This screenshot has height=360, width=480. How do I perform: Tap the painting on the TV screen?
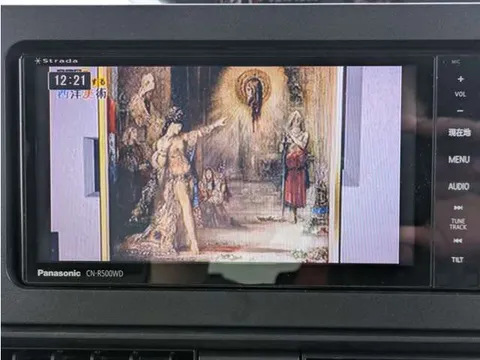(x=223, y=164)
